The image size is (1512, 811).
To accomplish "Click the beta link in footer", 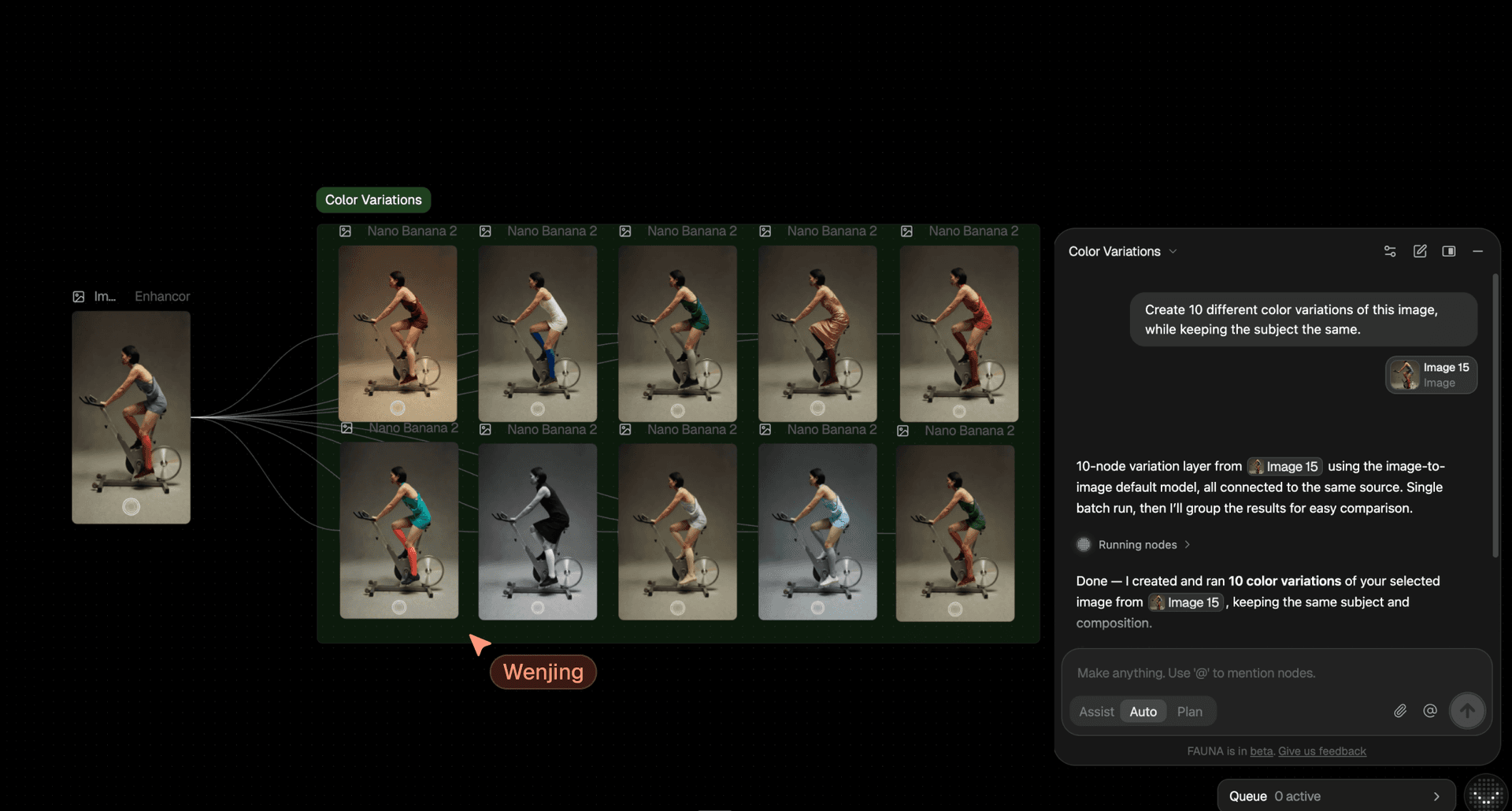I will [x=1261, y=751].
